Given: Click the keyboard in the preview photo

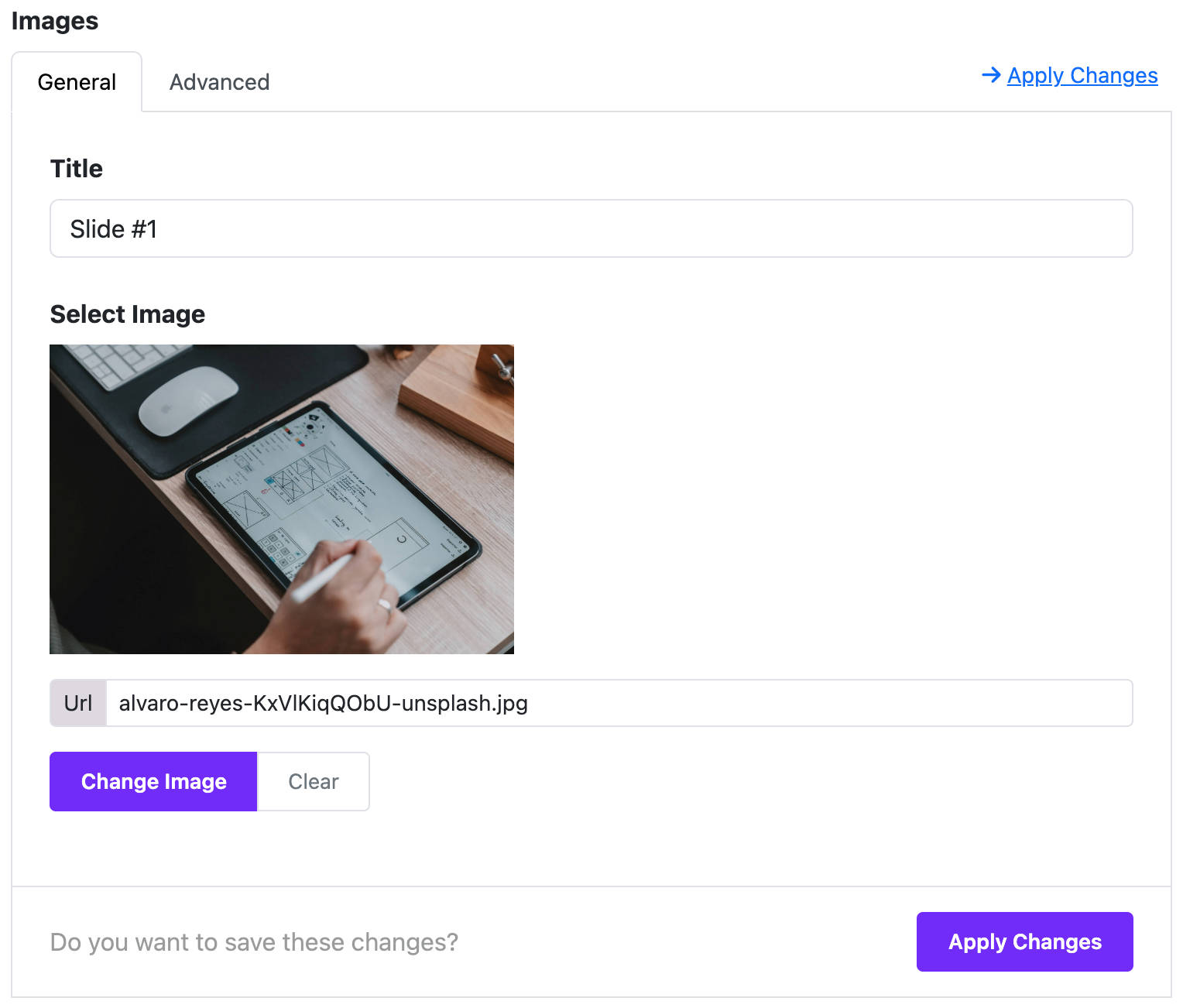Looking at the screenshot, I should tap(124, 364).
